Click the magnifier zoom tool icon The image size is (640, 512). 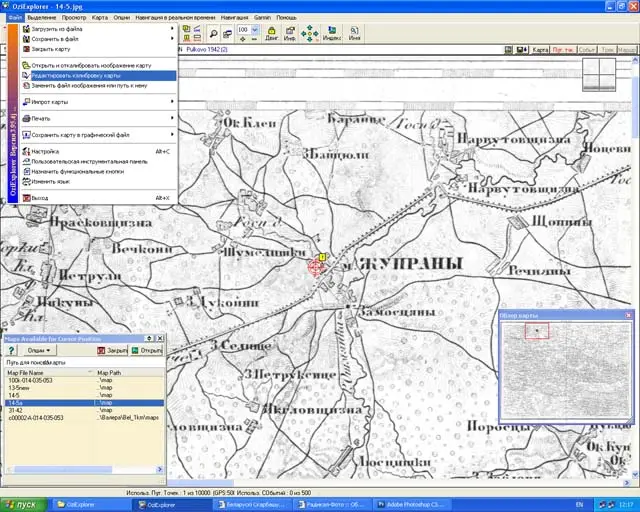tap(213, 33)
